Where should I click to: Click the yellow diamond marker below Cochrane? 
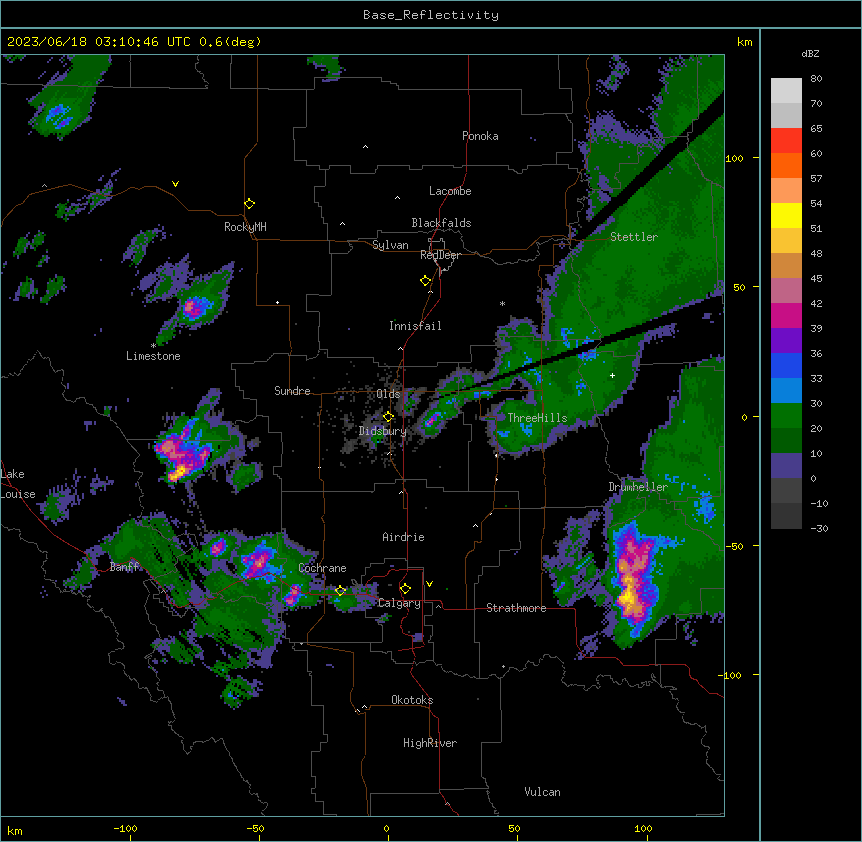pyautogui.click(x=340, y=591)
